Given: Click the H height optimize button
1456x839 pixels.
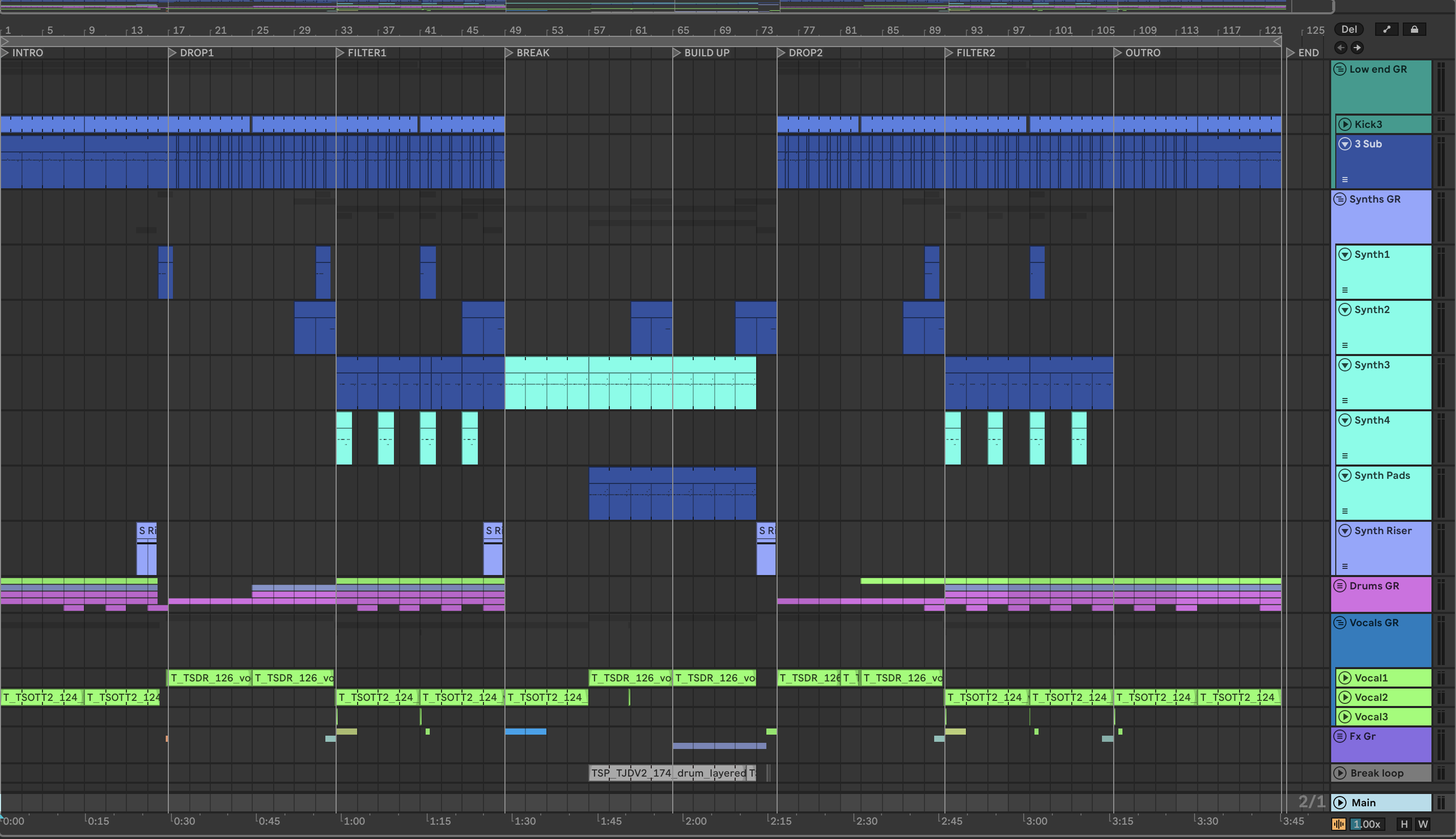Looking at the screenshot, I should 1404,825.
